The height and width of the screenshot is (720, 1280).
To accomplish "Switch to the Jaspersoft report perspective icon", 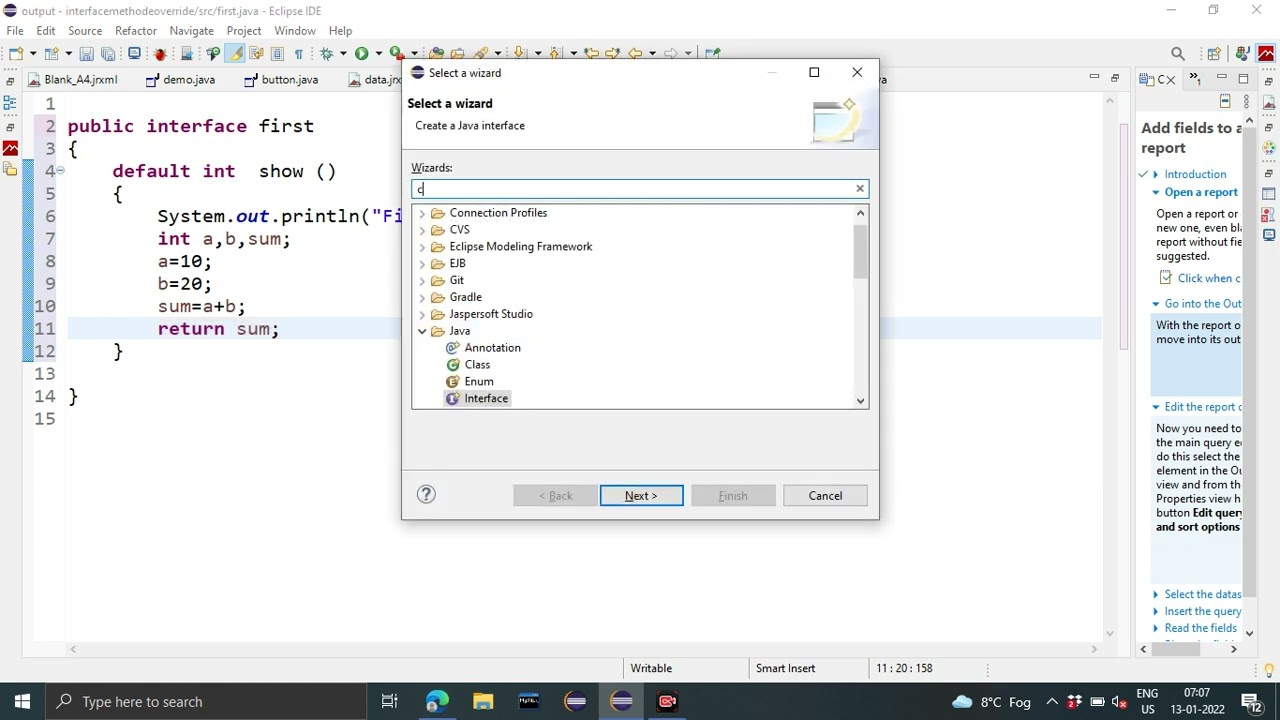I will pyautogui.click(x=1267, y=54).
